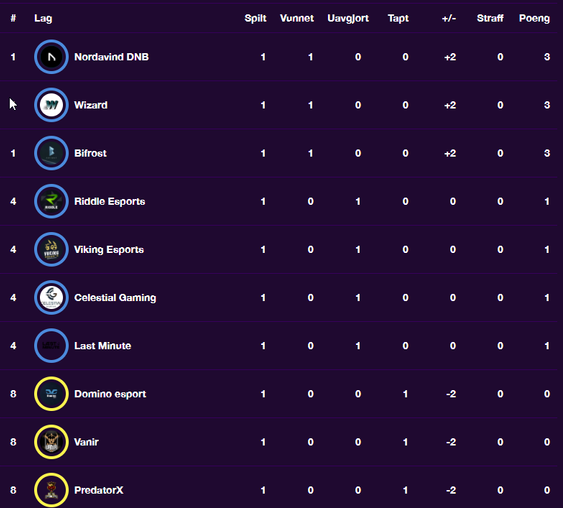Select the Straff column header
Screen dimensions: 563x508
point(490,18)
